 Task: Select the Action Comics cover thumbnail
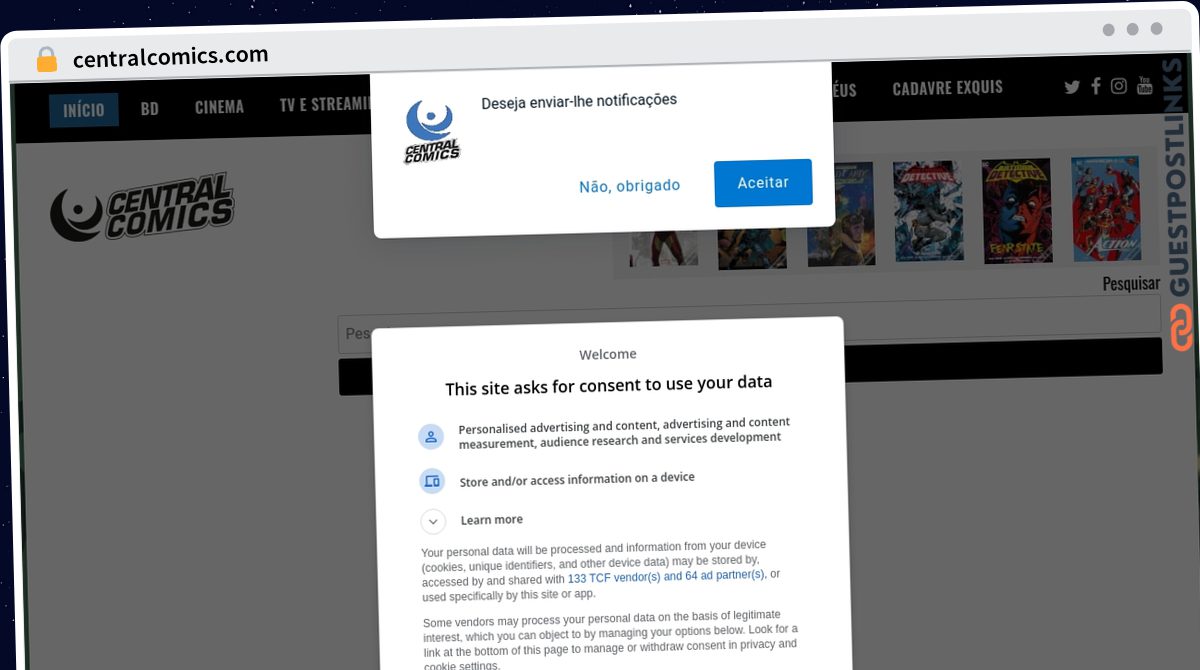1106,208
